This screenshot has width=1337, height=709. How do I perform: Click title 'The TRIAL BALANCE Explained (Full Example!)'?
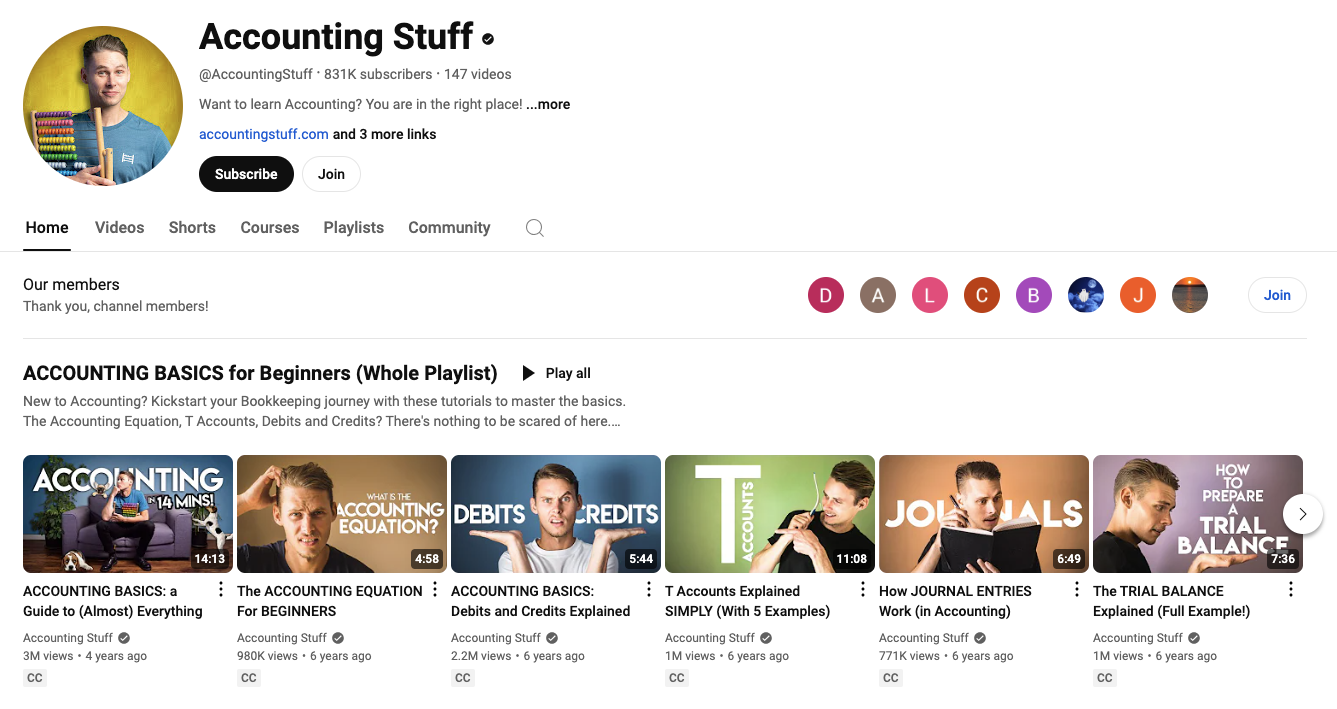coord(1172,601)
